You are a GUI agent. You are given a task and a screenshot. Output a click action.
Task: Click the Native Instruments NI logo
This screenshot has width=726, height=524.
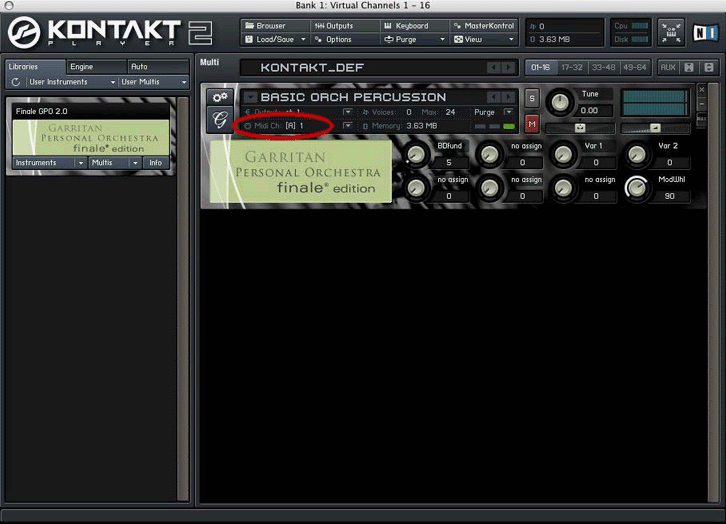pos(705,33)
